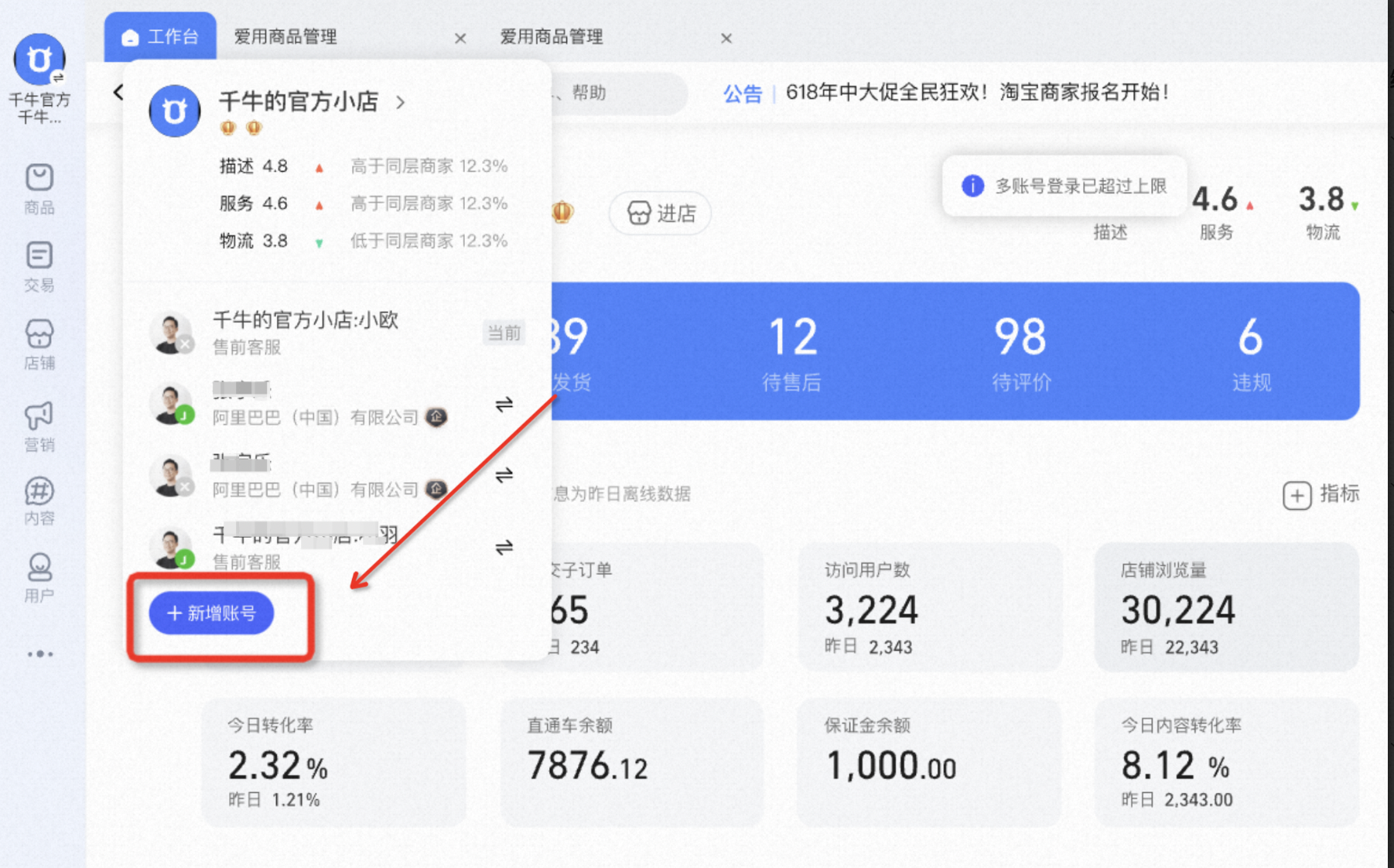This screenshot has width=1394, height=868.
Task: Click the gold crown icon beside 进店
Action: [x=563, y=212]
